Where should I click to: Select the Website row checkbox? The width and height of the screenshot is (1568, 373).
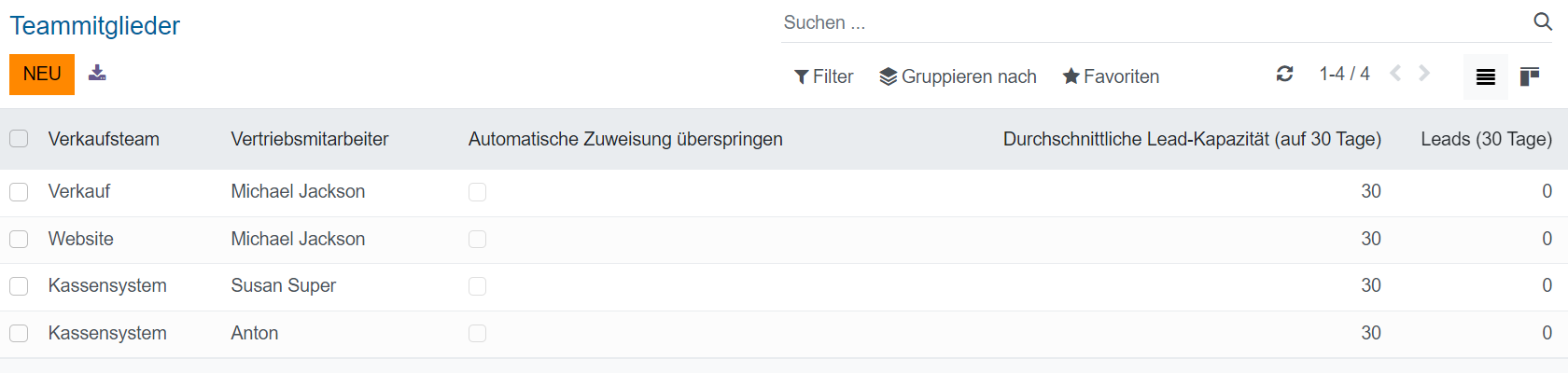tap(19, 239)
